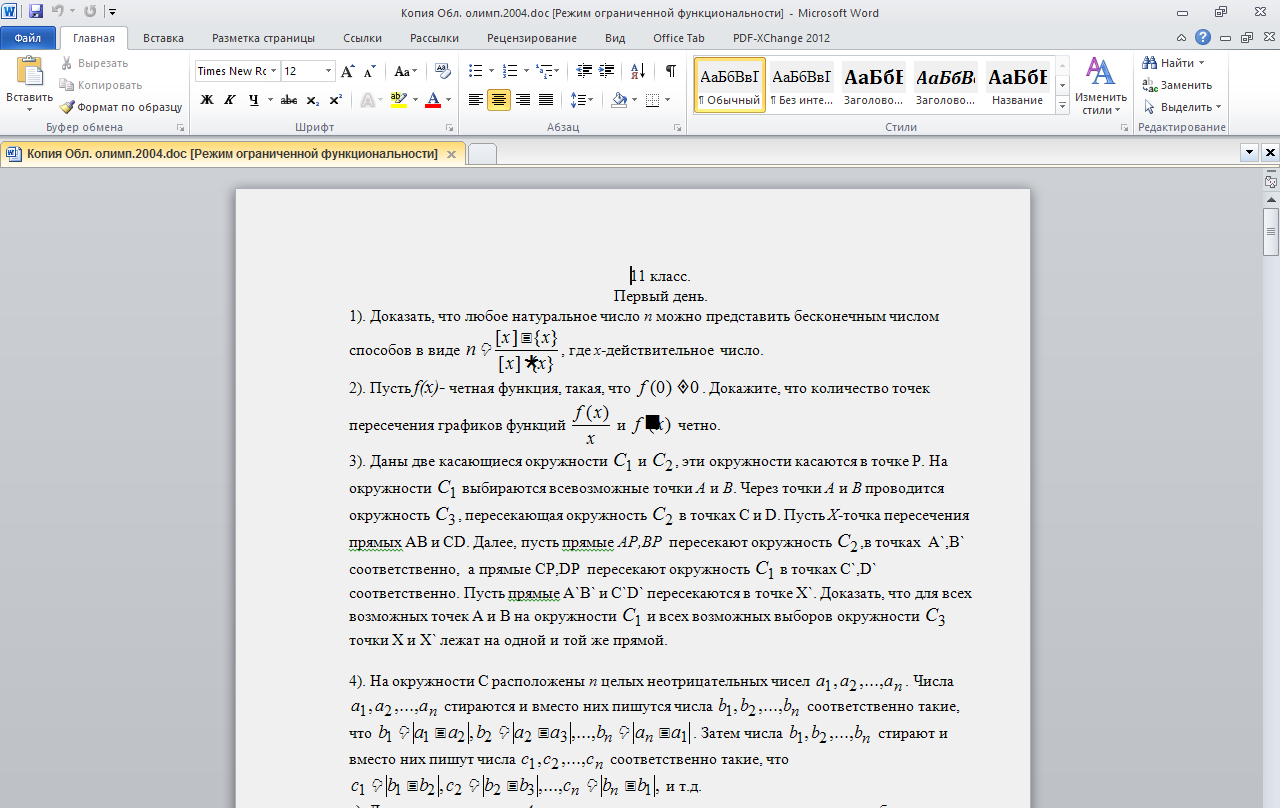Switch to Рецензирование tab
This screenshot has height=808, width=1280.
pyautogui.click(x=532, y=38)
